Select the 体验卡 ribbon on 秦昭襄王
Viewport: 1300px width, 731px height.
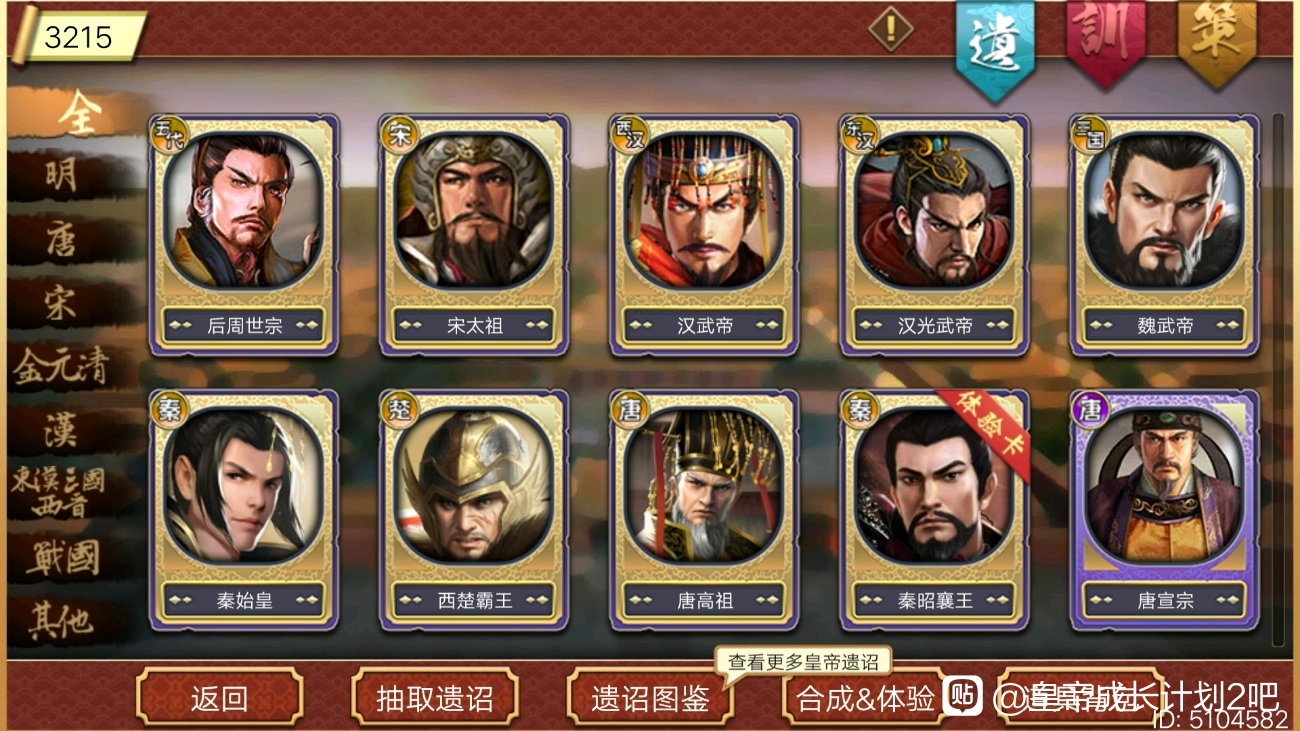[x=981, y=419]
